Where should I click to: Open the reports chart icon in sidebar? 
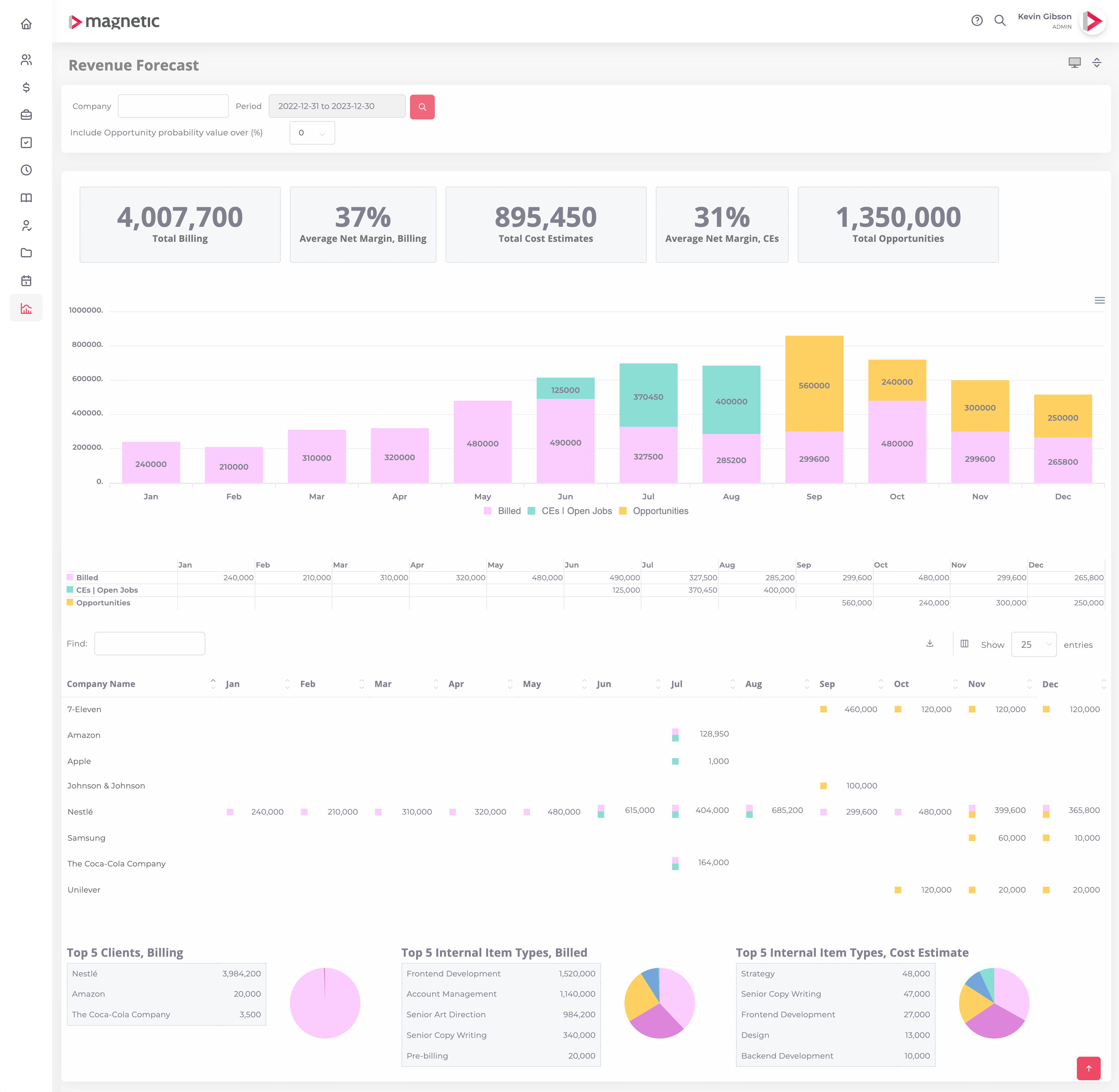[x=26, y=308]
